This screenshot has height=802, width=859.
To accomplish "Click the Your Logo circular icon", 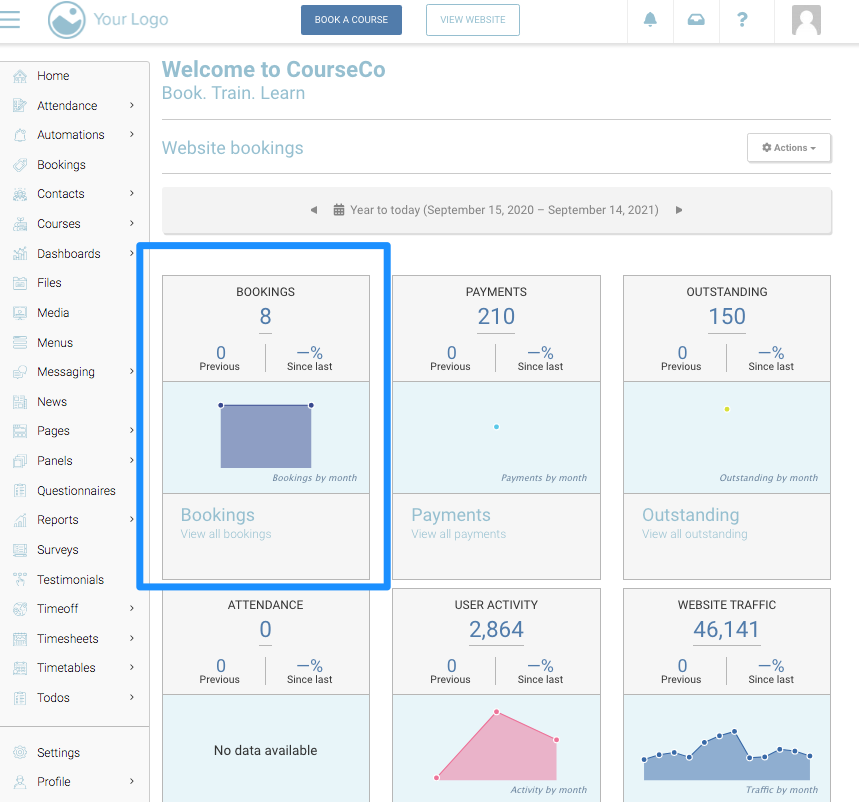I will (x=67, y=20).
